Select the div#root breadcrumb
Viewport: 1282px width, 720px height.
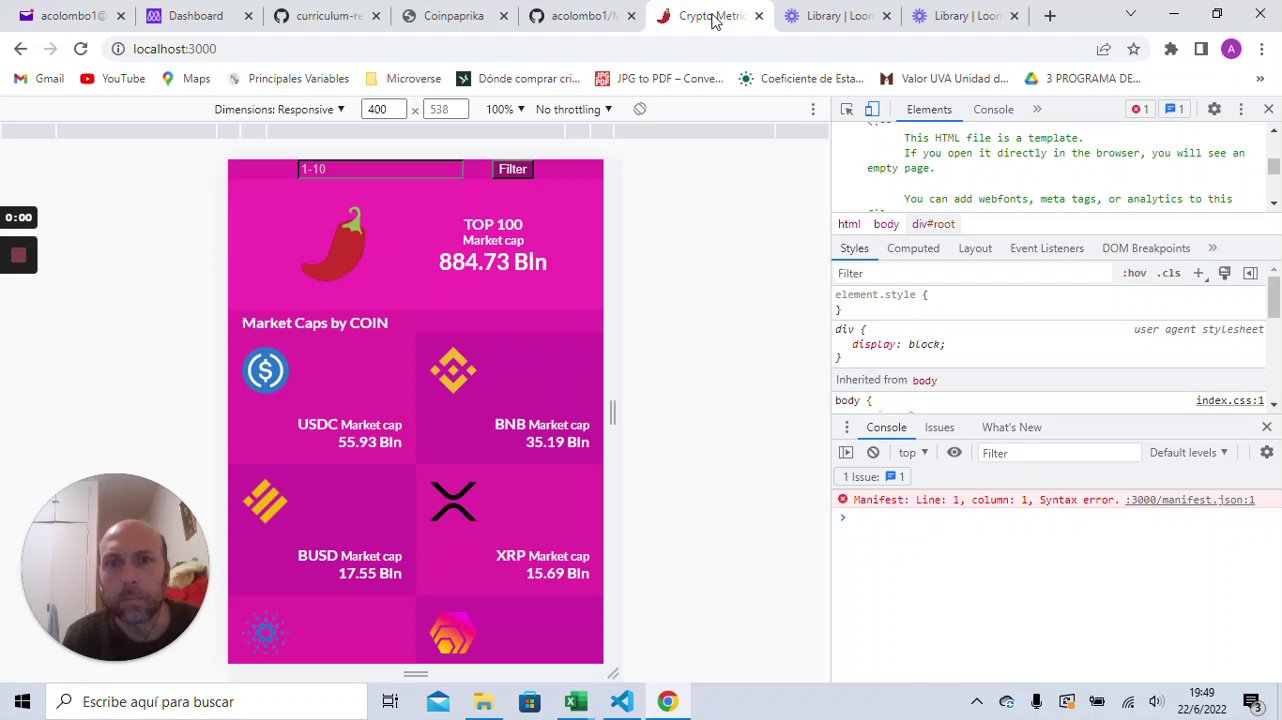click(x=933, y=224)
